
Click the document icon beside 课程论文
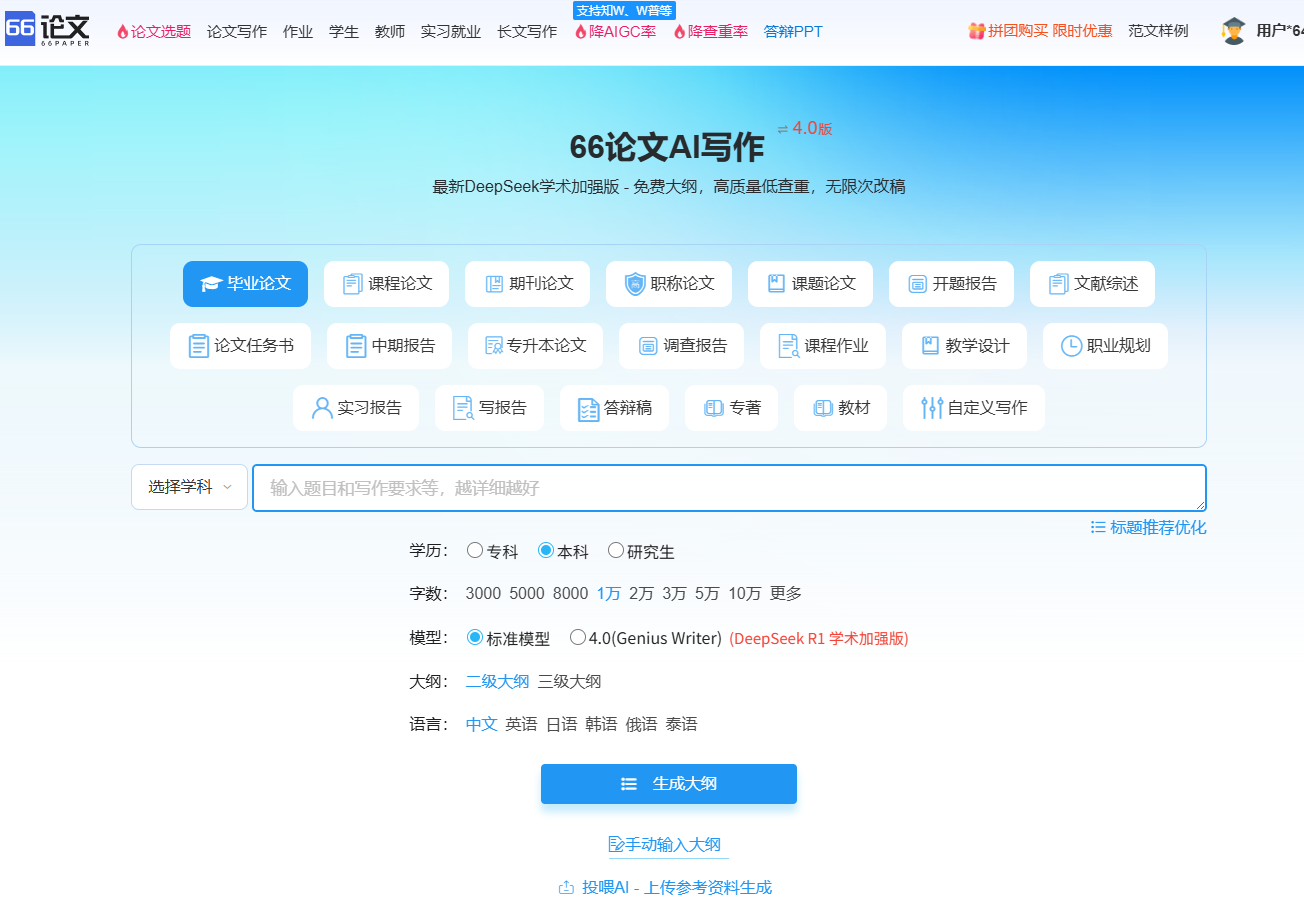tap(352, 284)
